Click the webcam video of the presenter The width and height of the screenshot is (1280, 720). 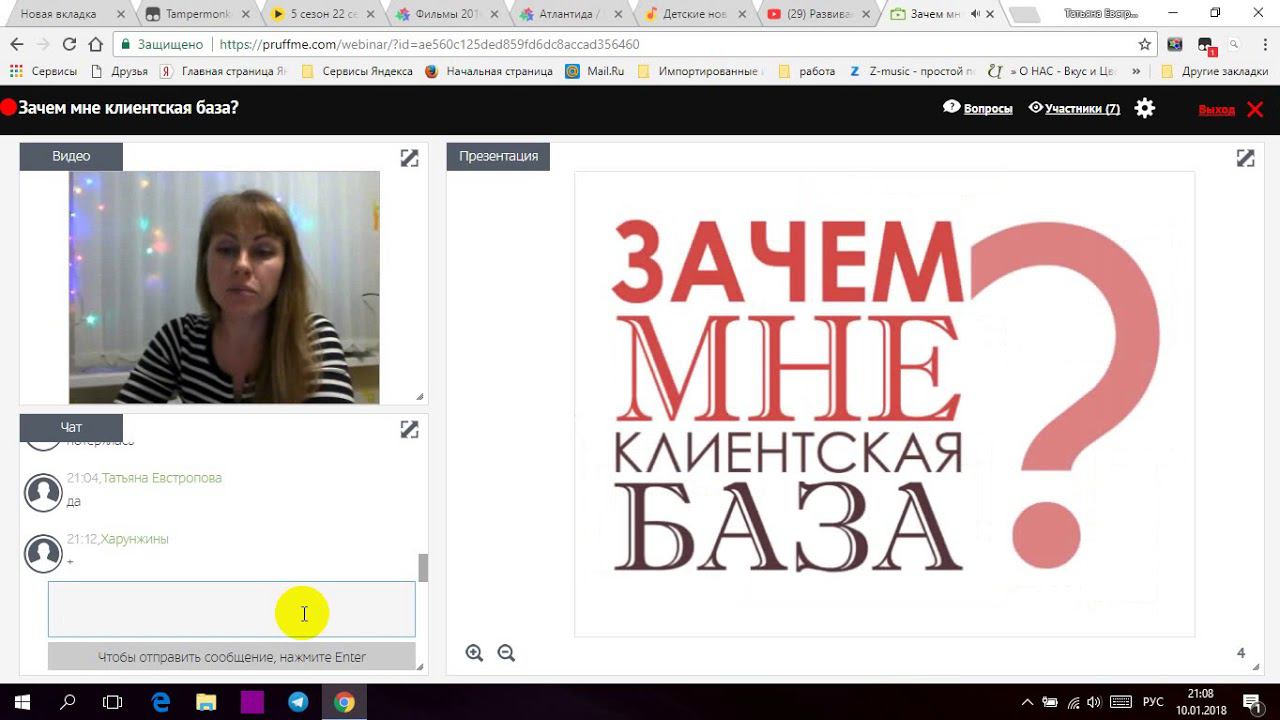pos(224,287)
